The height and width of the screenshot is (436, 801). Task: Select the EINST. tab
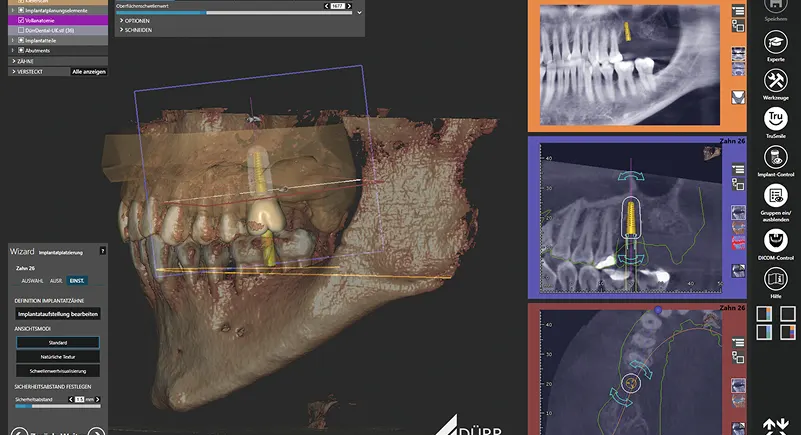[77, 281]
